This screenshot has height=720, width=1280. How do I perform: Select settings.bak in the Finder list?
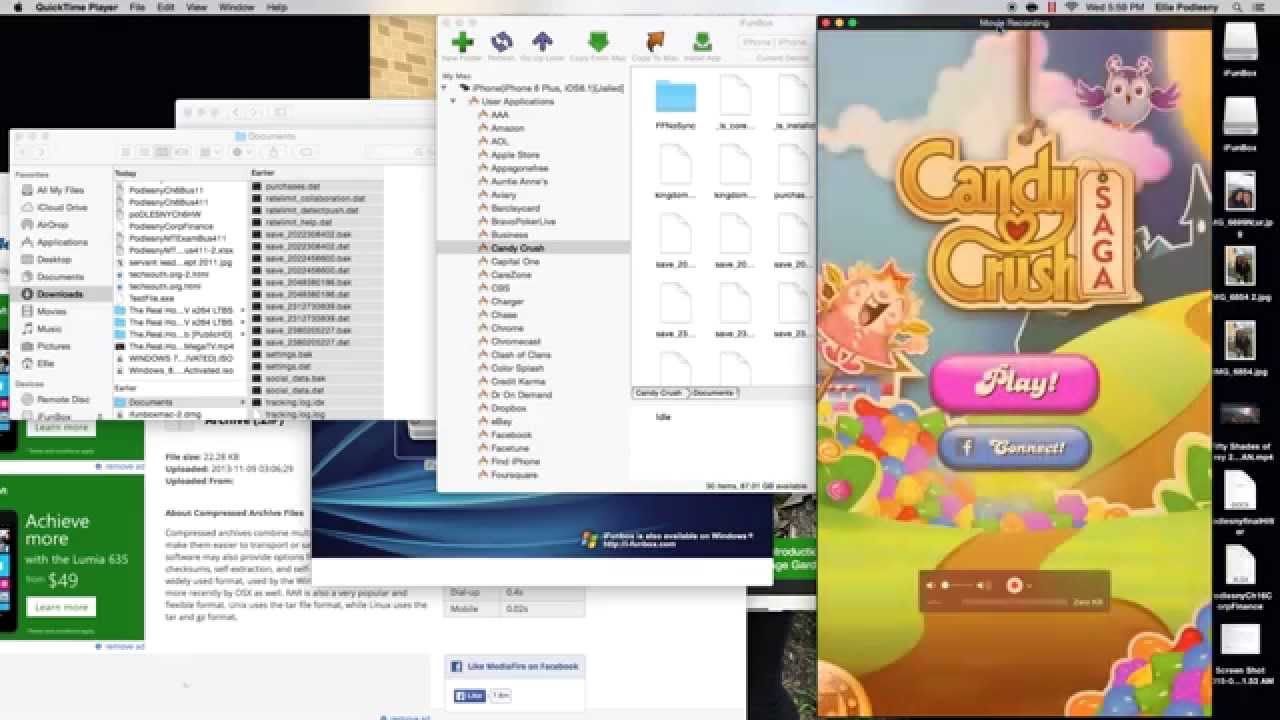click(x=288, y=354)
